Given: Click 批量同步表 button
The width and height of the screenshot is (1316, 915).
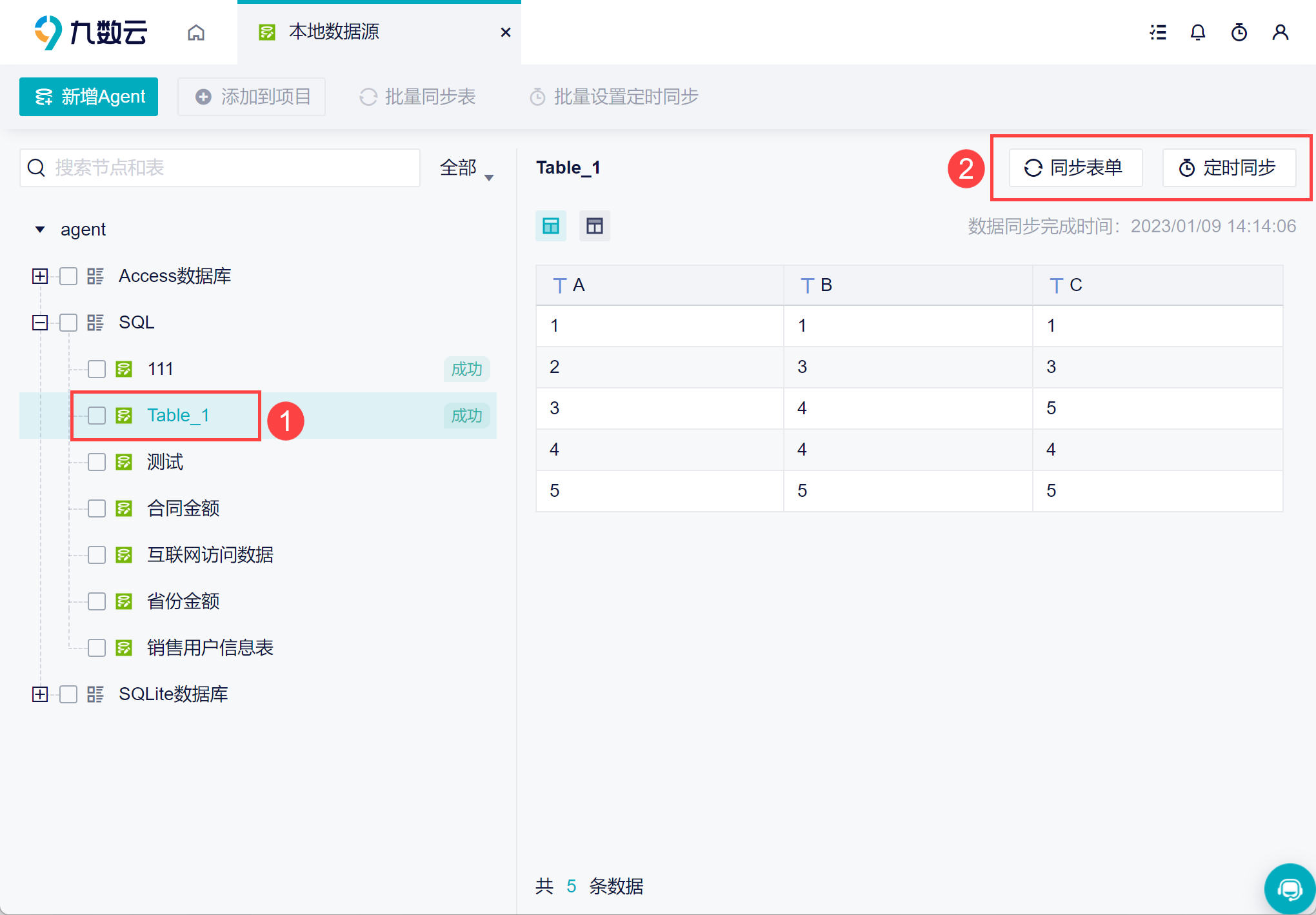Looking at the screenshot, I should (418, 97).
